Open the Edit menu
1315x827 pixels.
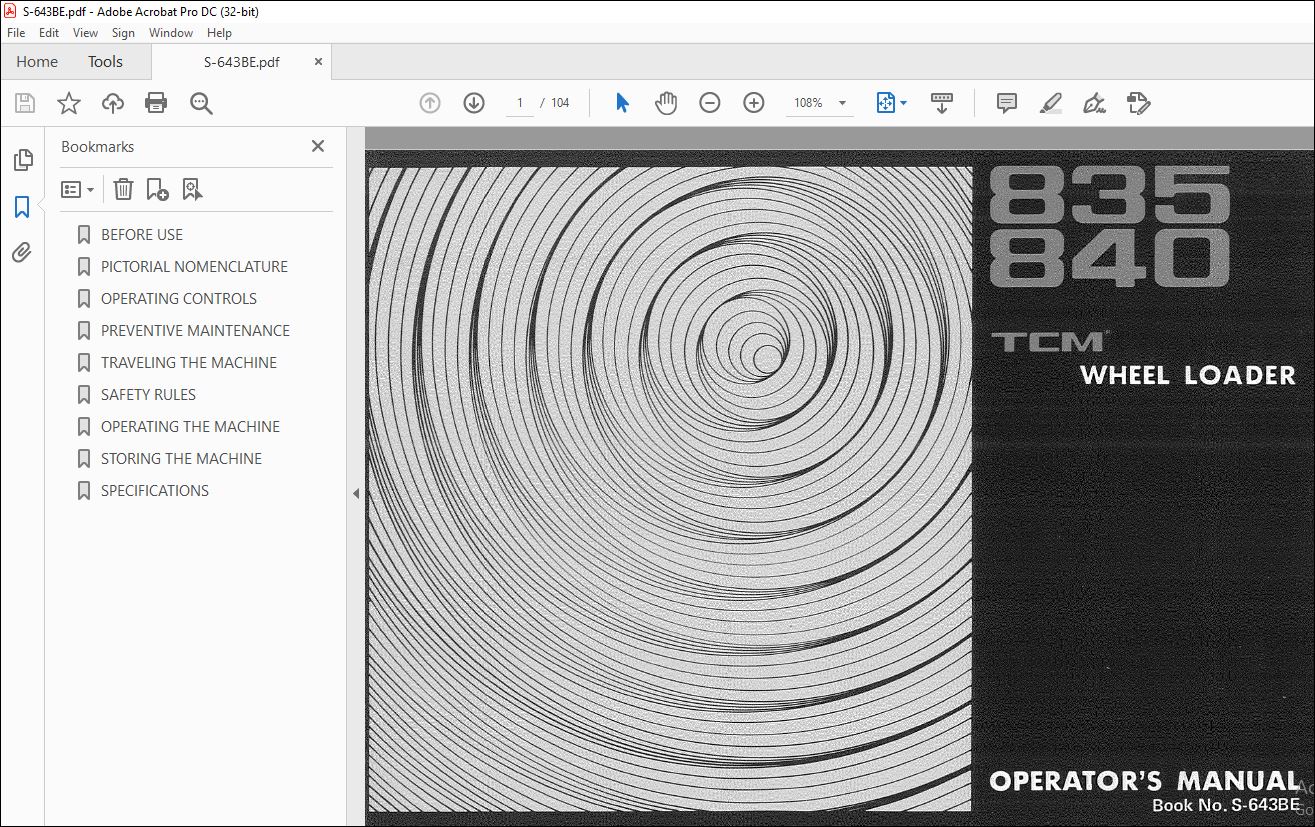(49, 33)
